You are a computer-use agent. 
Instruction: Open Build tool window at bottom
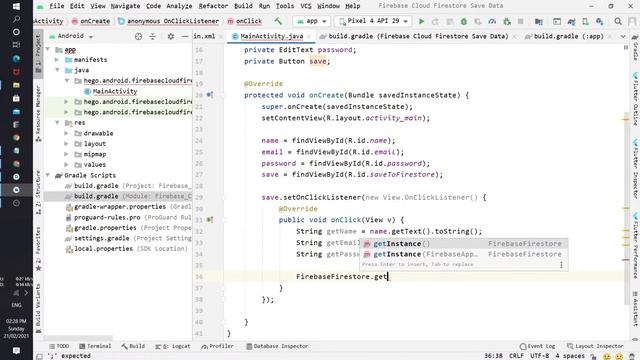pos(133,346)
